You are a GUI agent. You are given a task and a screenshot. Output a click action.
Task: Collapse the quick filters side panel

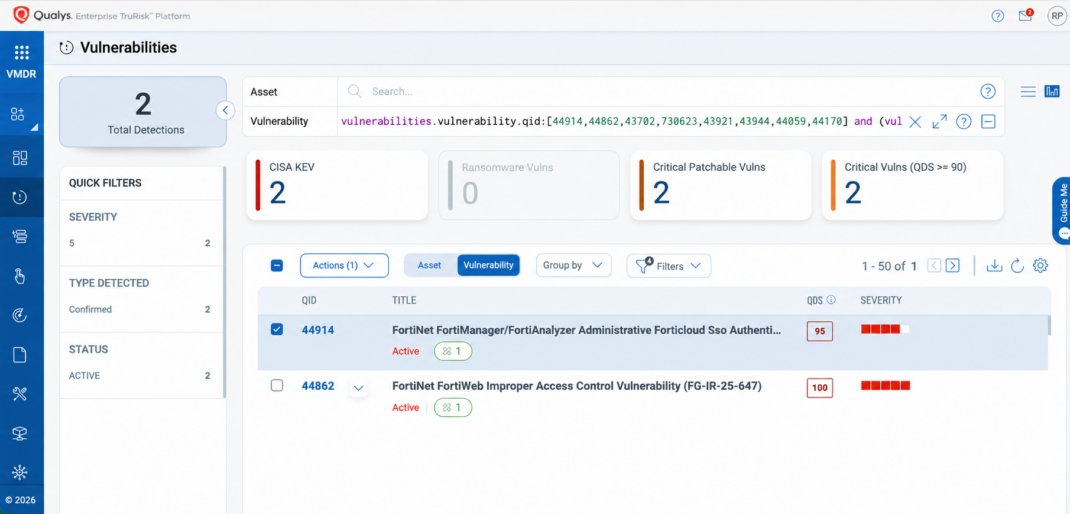click(226, 110)
